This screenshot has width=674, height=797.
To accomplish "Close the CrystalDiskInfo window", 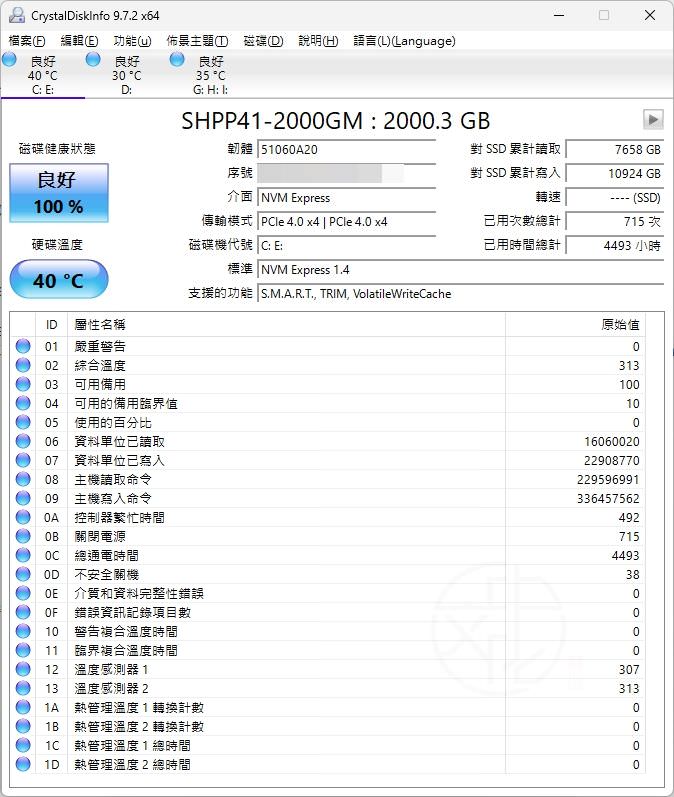I will [x=650, y=15].
